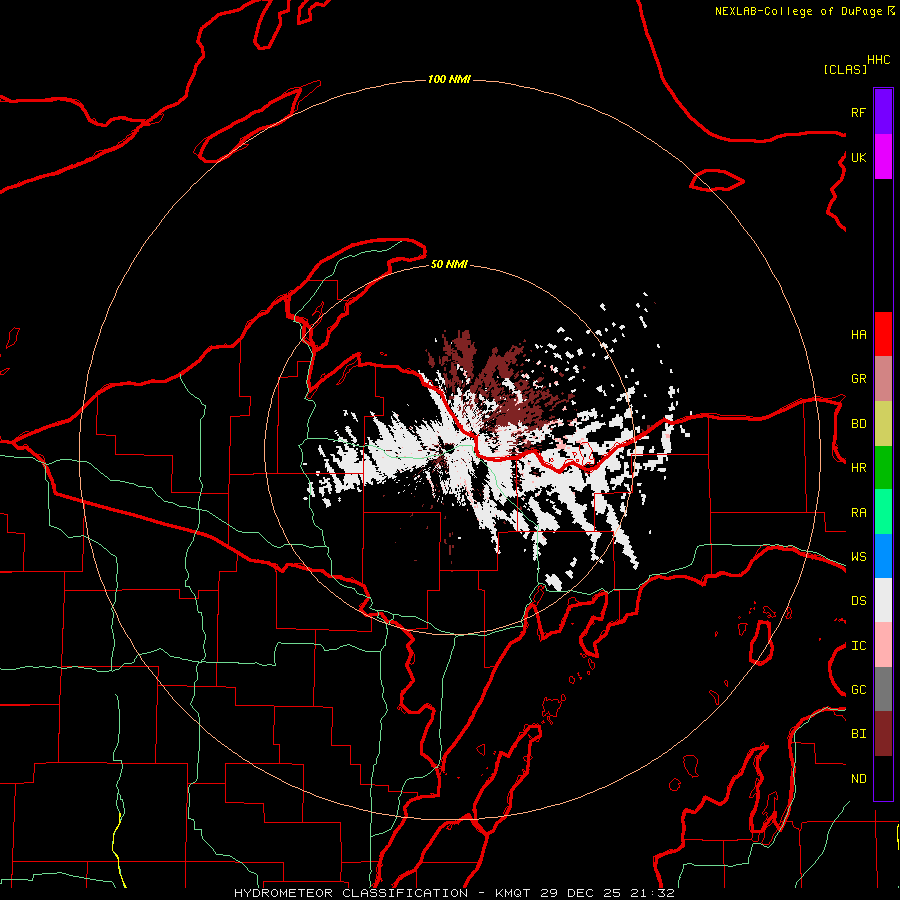
Task: Click the 'HR' legend label
Action: click(858, 468)
